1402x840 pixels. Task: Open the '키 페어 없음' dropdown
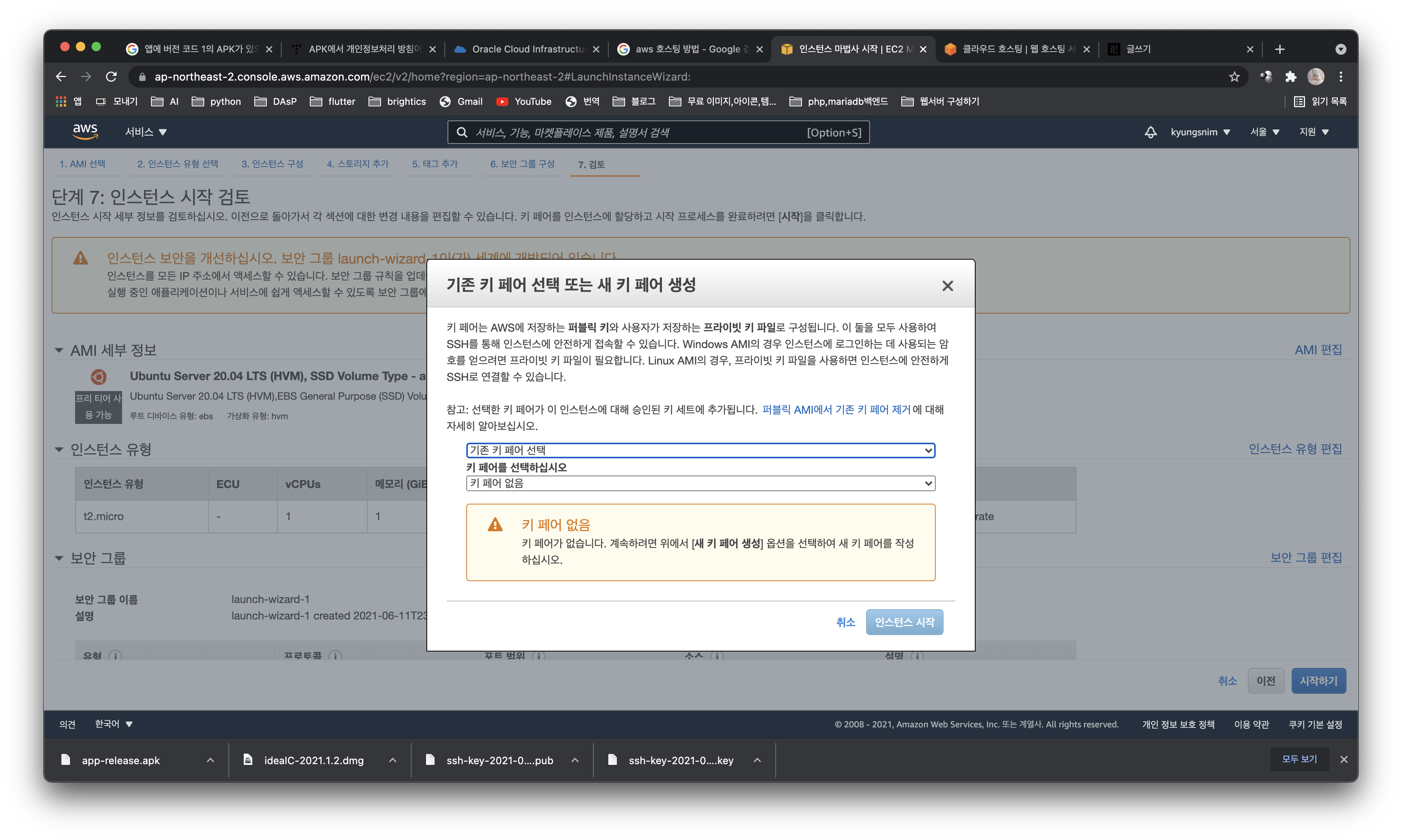tap(700, 483)
